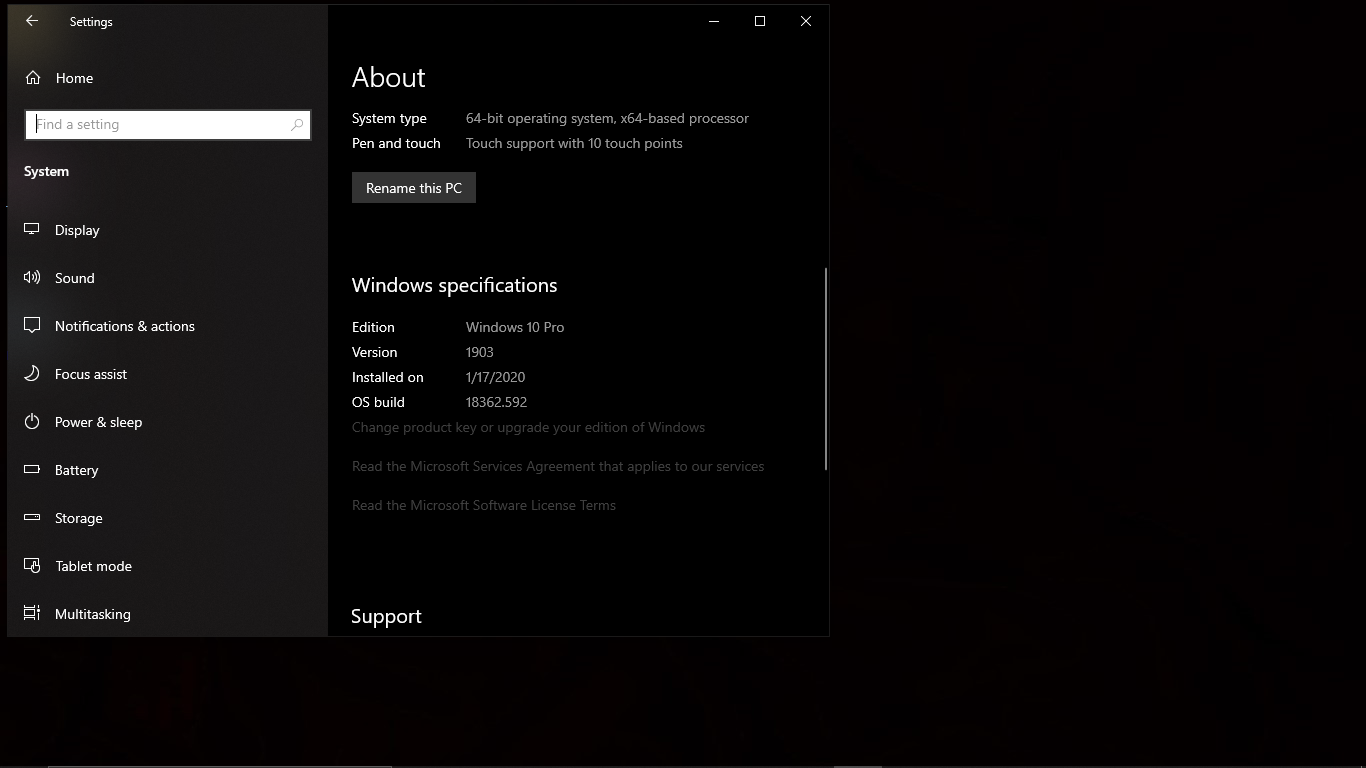Image resolution: width=1366 pixels, height=768 pixels.
Task: Click the OS build value 18362.592
Action: (x=496, y=402)
